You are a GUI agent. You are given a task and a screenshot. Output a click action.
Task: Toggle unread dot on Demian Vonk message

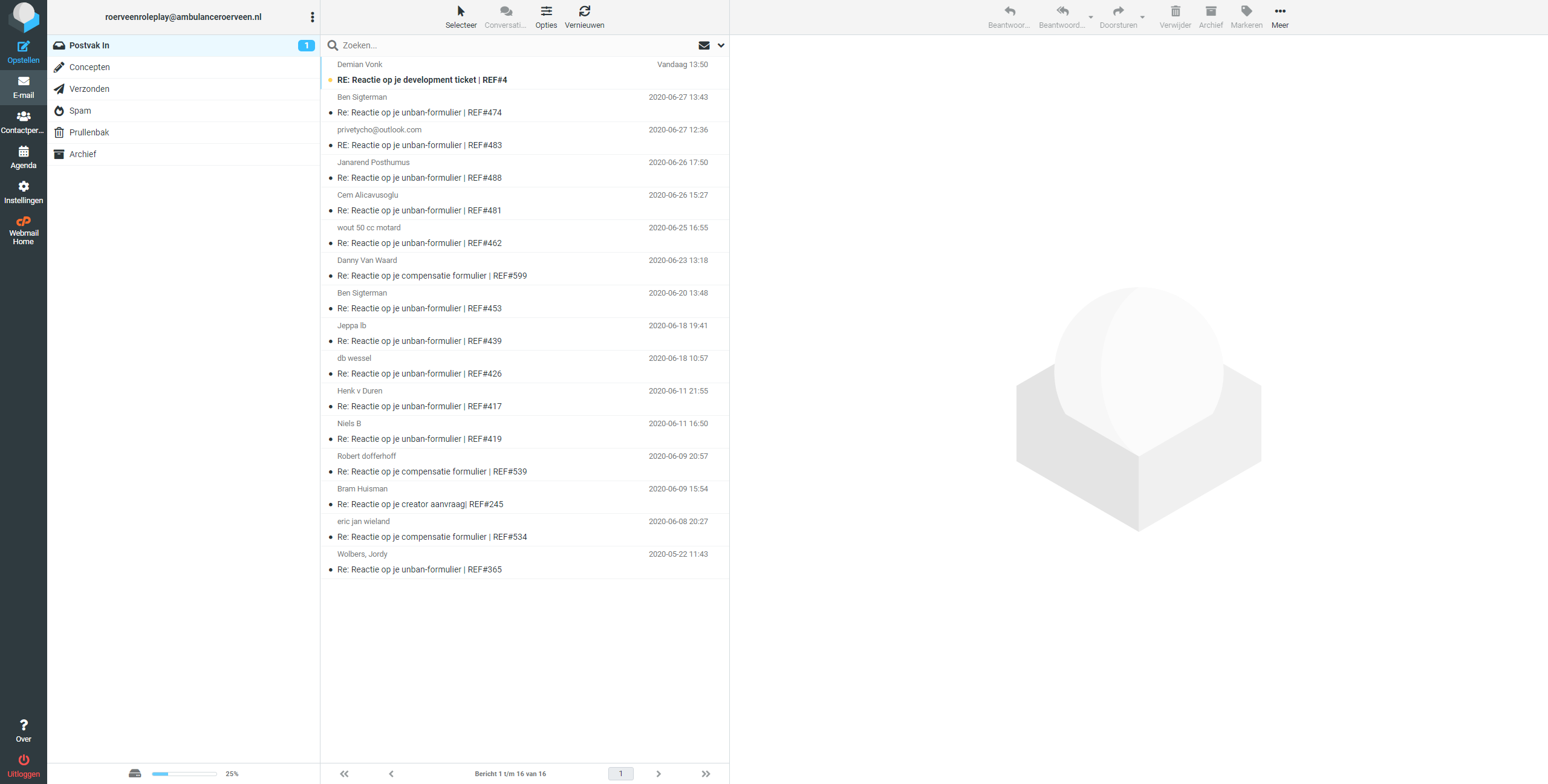point(330,80)
